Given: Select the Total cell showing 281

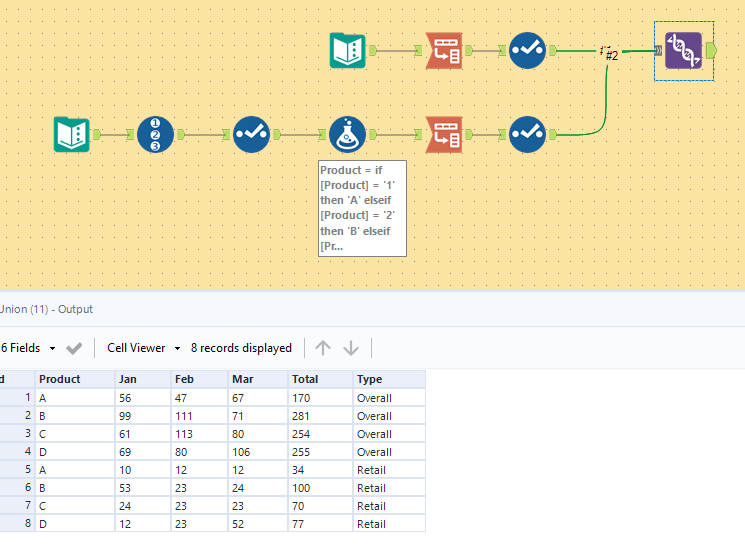Looking at the screenshot, I should pyautogui.click(x=321, y=416).
